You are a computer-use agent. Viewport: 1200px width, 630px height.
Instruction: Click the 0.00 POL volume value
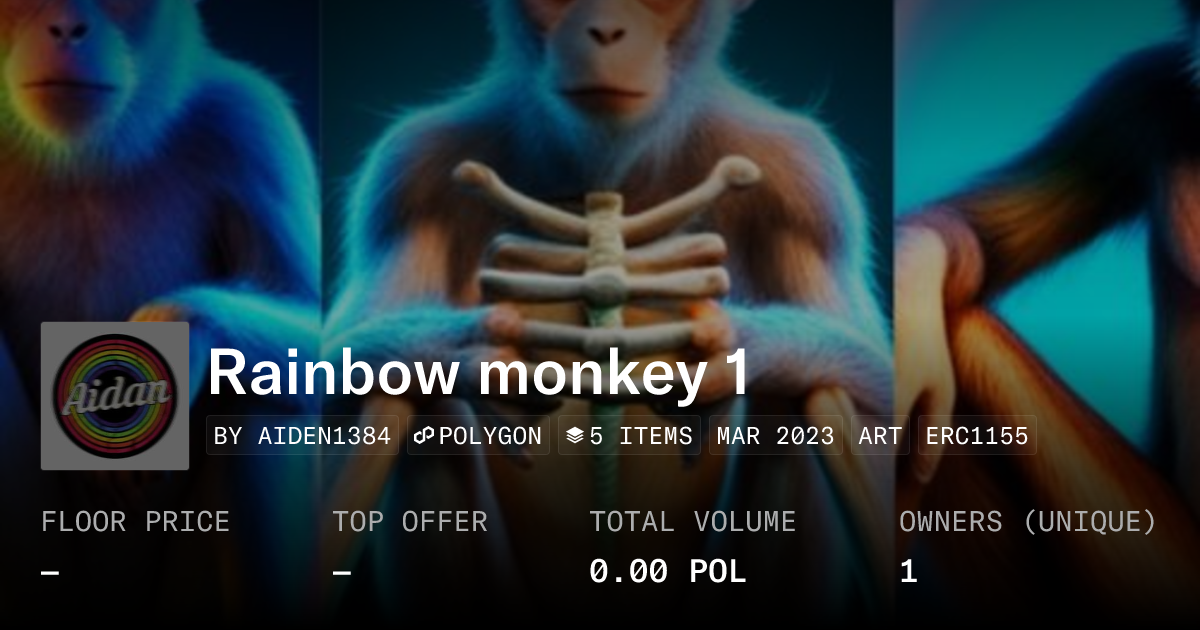coord(667,572)
